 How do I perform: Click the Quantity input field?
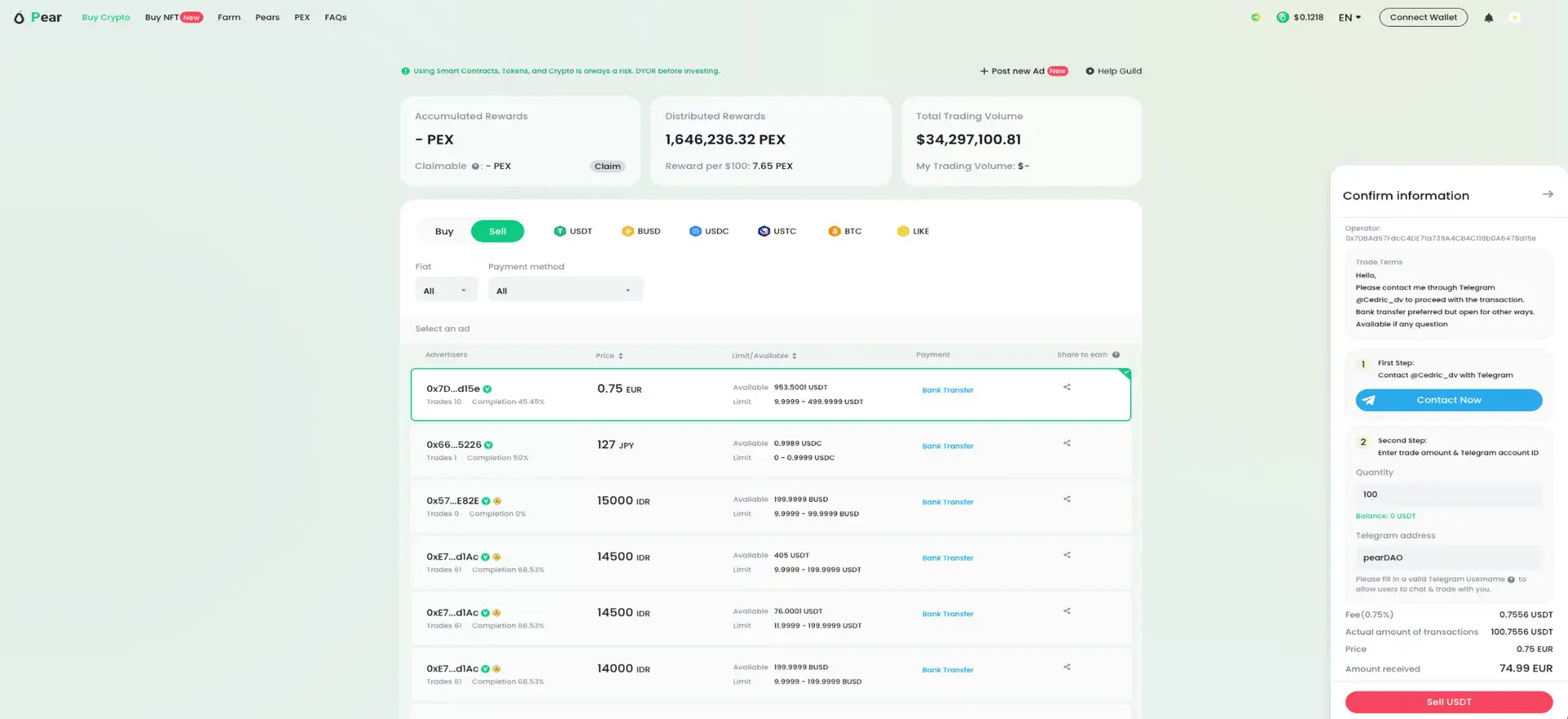(x=1448, y=495)
